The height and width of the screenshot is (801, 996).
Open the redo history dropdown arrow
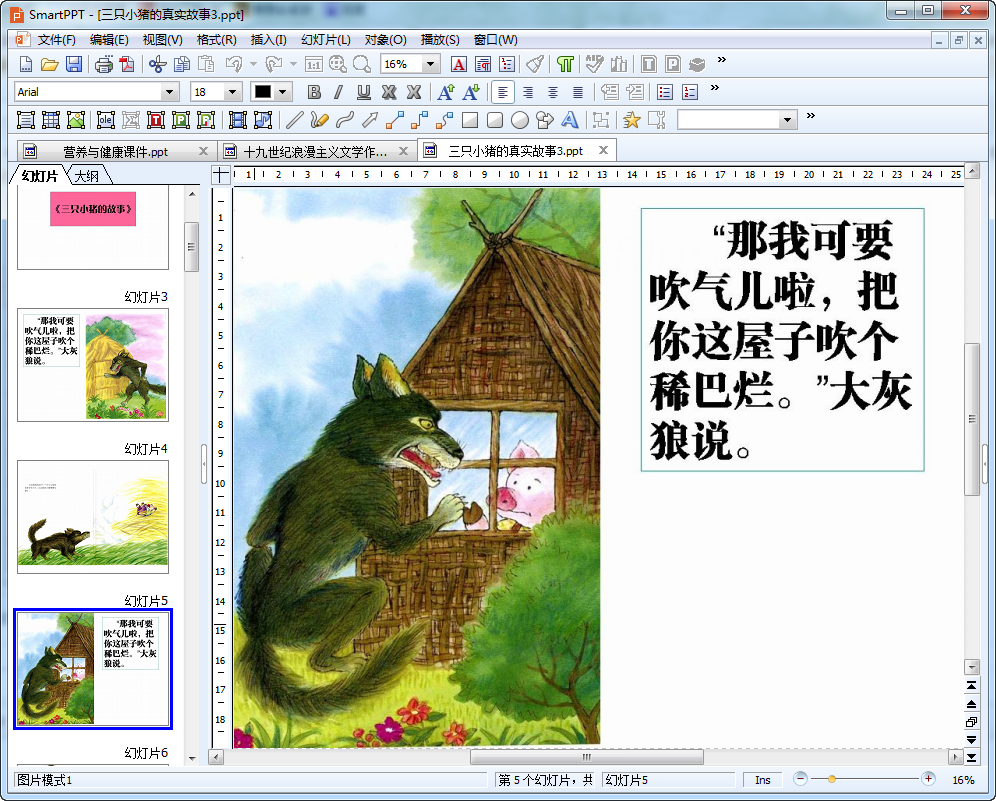(x=293, y=64)
